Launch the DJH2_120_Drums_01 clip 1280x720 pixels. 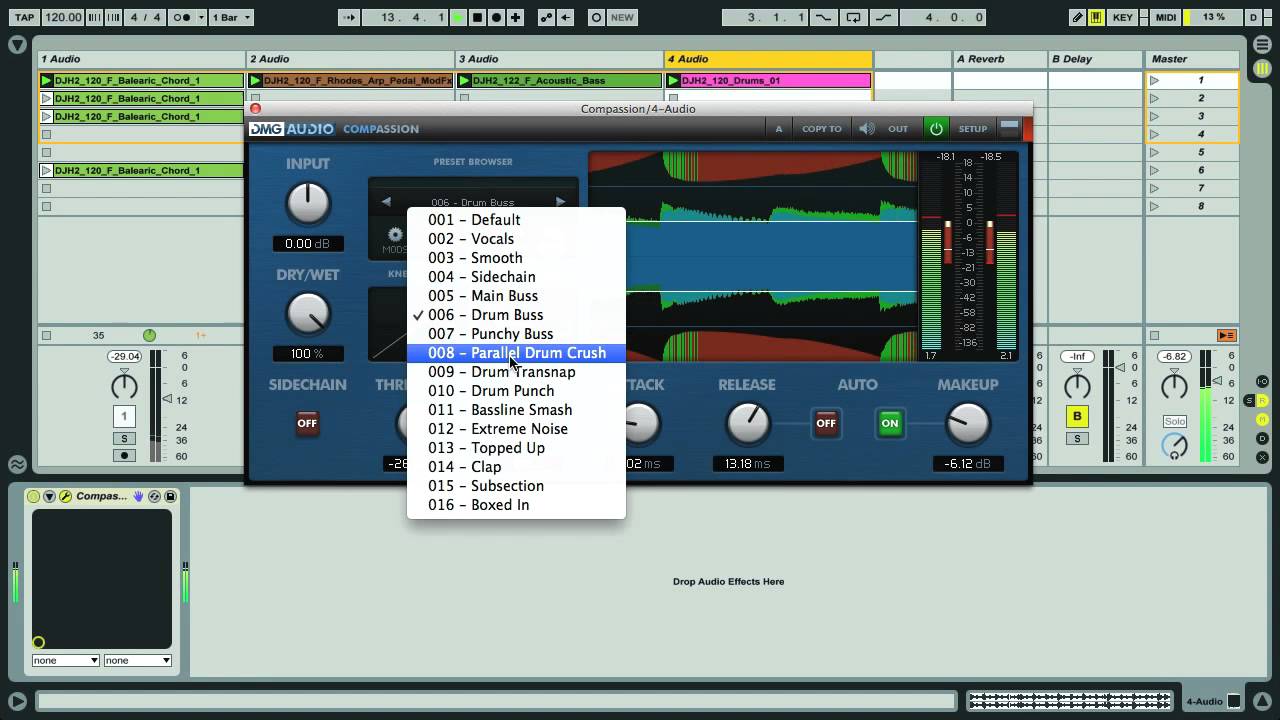[673, 80]
